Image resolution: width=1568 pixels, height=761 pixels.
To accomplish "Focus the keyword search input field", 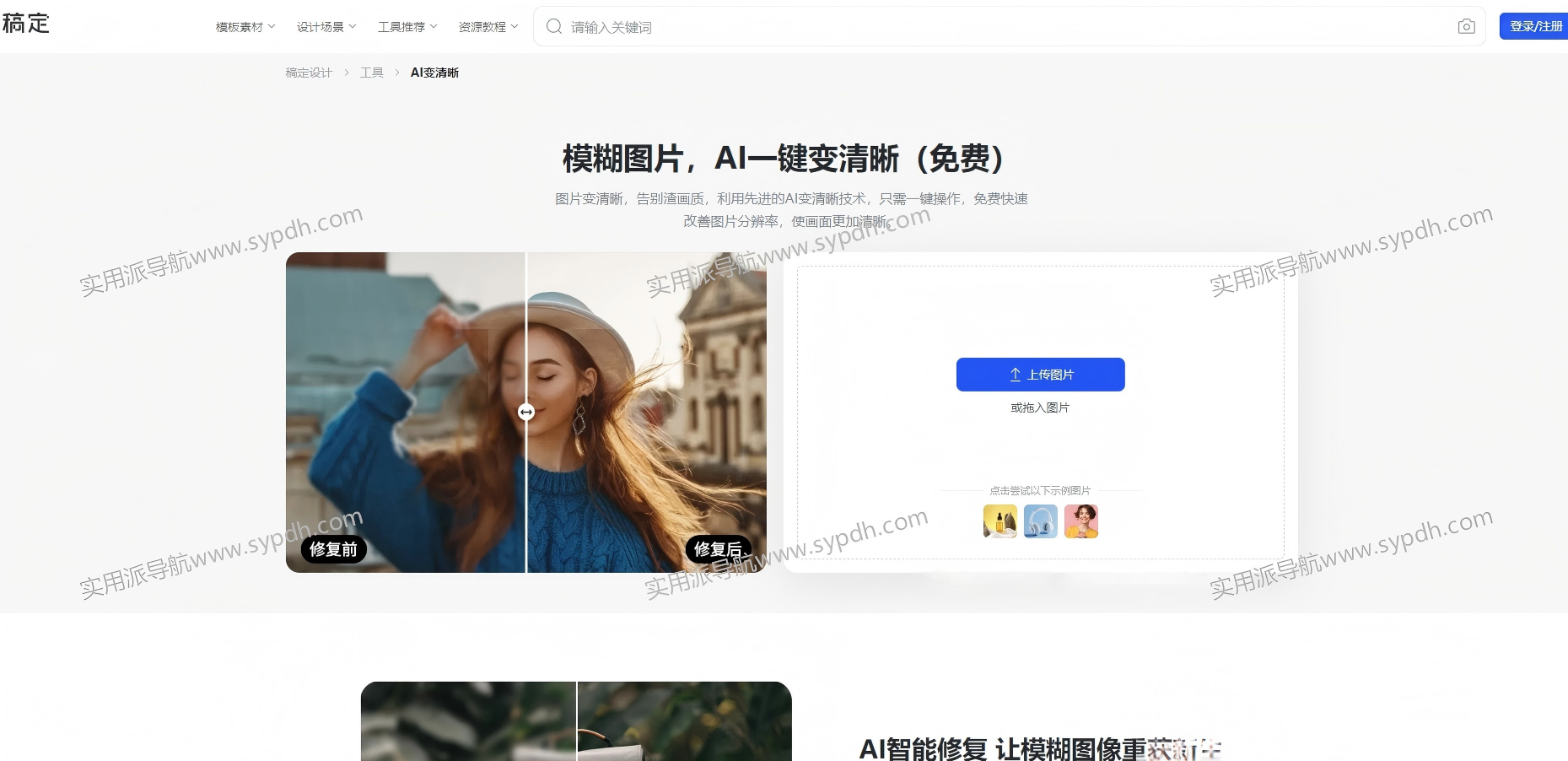I will (1004, 27).
